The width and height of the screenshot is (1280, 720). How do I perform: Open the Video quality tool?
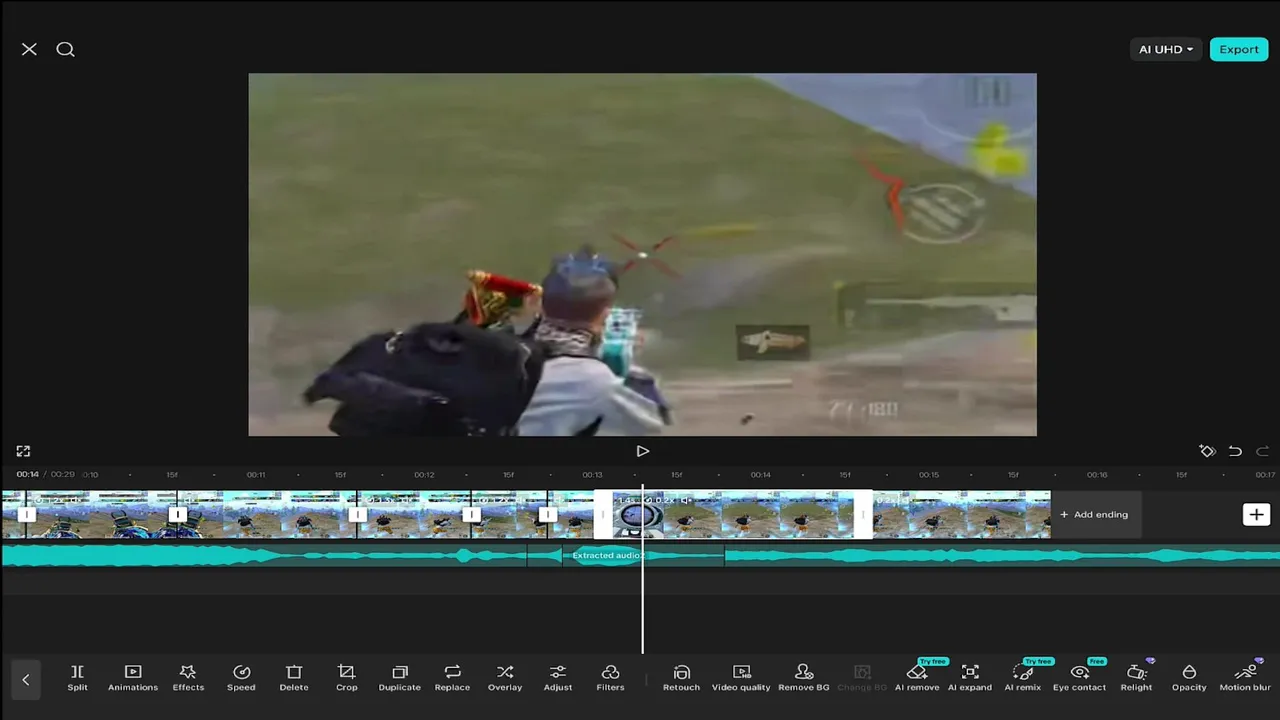tap(741, 677)
